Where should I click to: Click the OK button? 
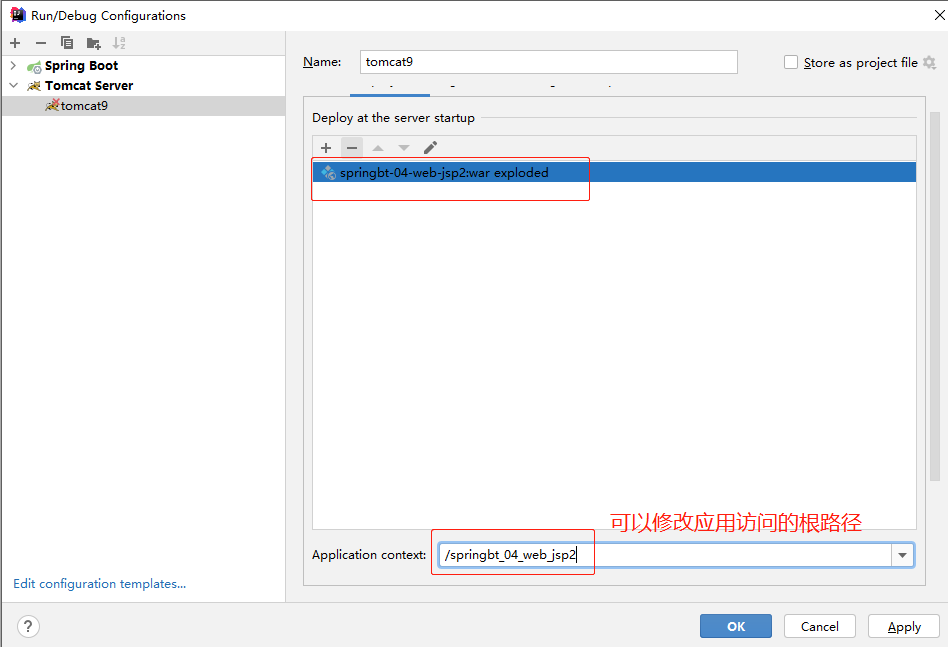click(x=736, y=626)
